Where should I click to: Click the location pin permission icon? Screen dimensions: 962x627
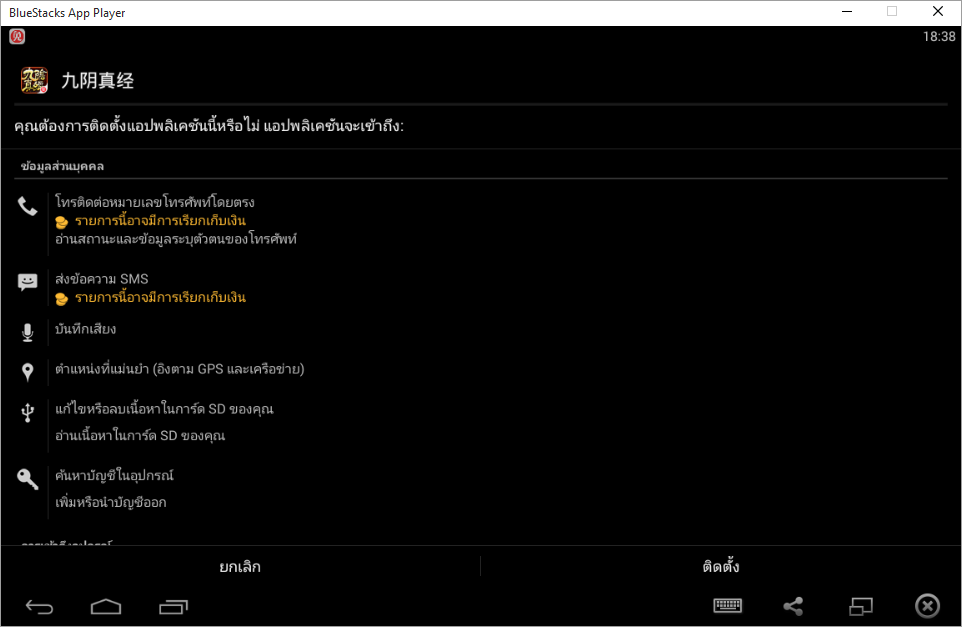28,372
